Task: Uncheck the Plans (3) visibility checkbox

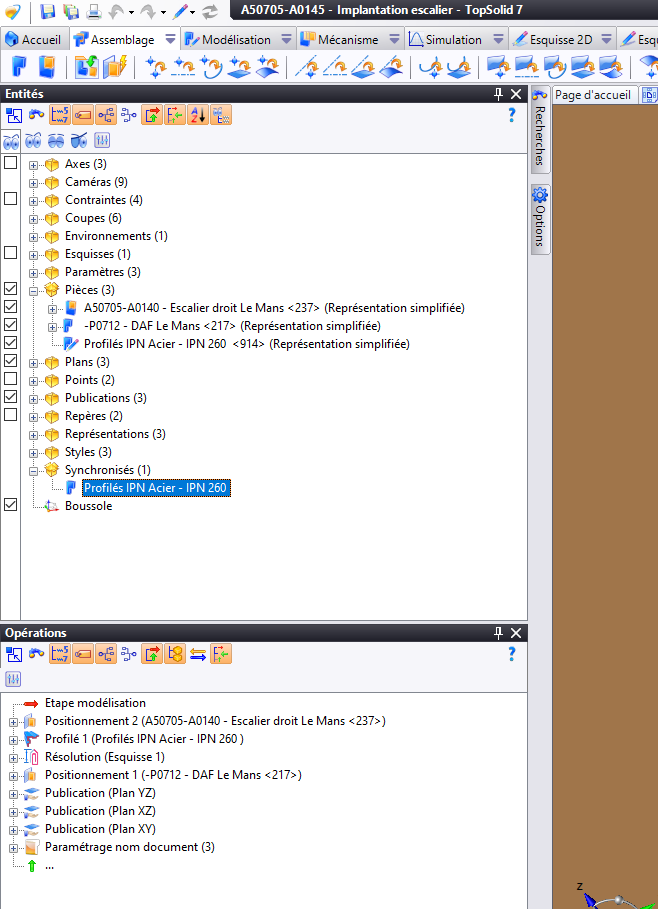Action: point(10,361)
